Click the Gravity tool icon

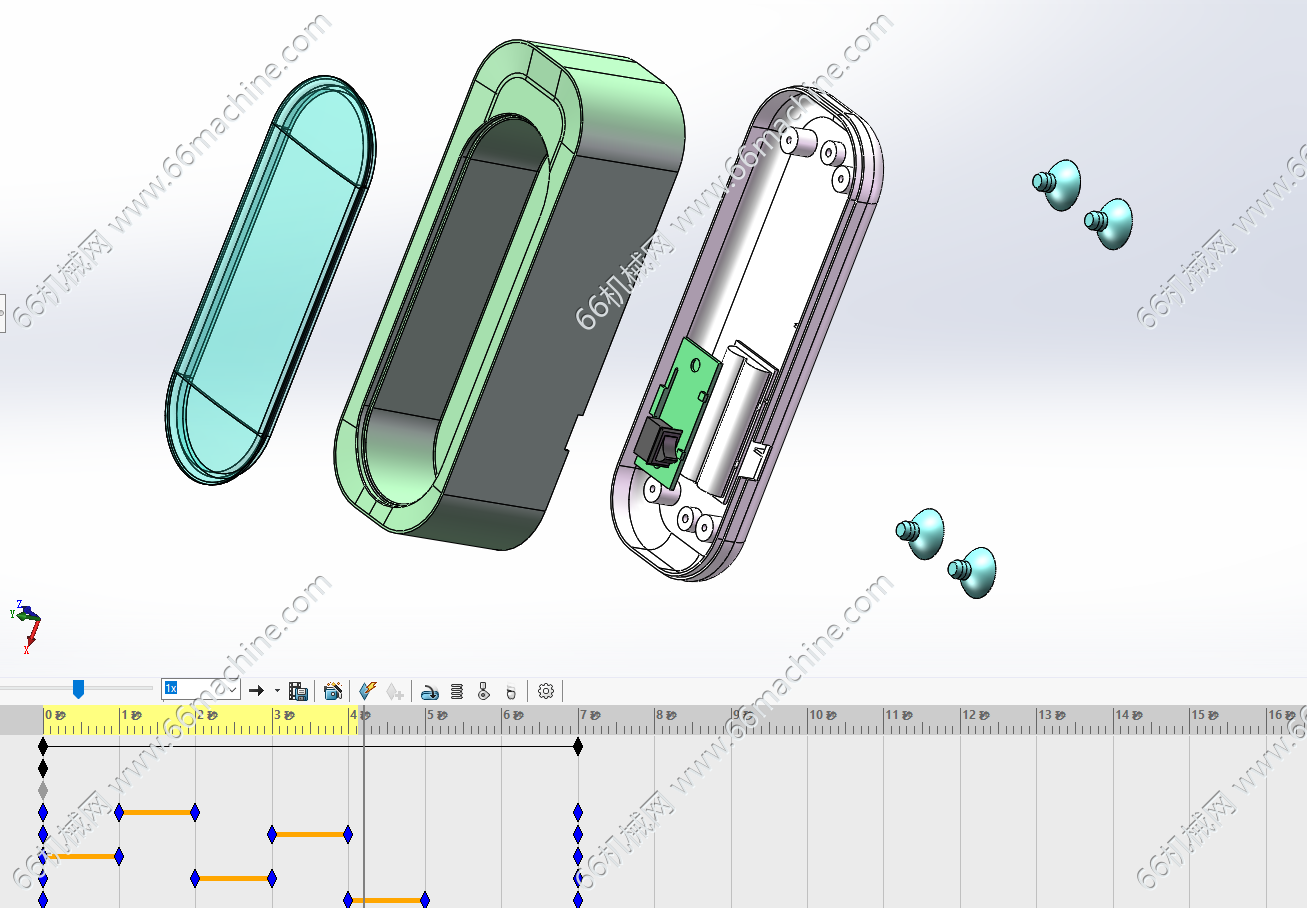pyautogui.click(x=511, y=691)
